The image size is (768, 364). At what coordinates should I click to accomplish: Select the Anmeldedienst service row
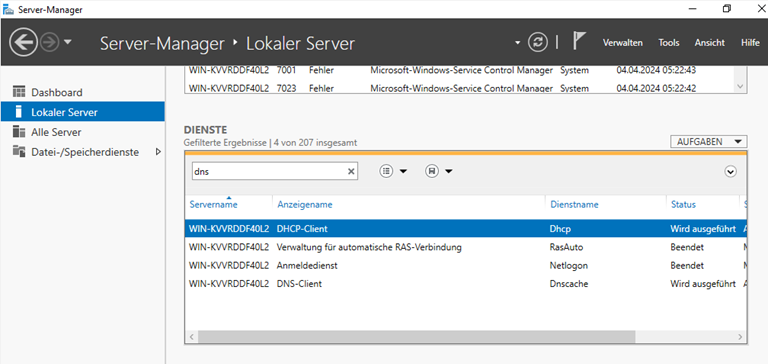465,266
